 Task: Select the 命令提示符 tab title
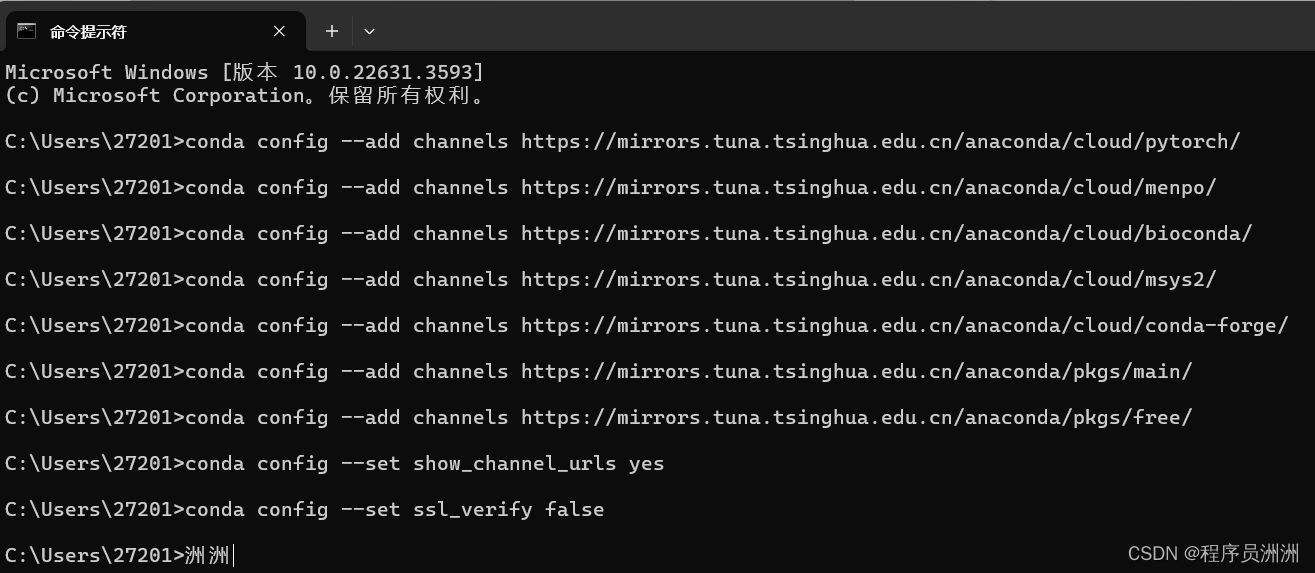pos(88,32)
